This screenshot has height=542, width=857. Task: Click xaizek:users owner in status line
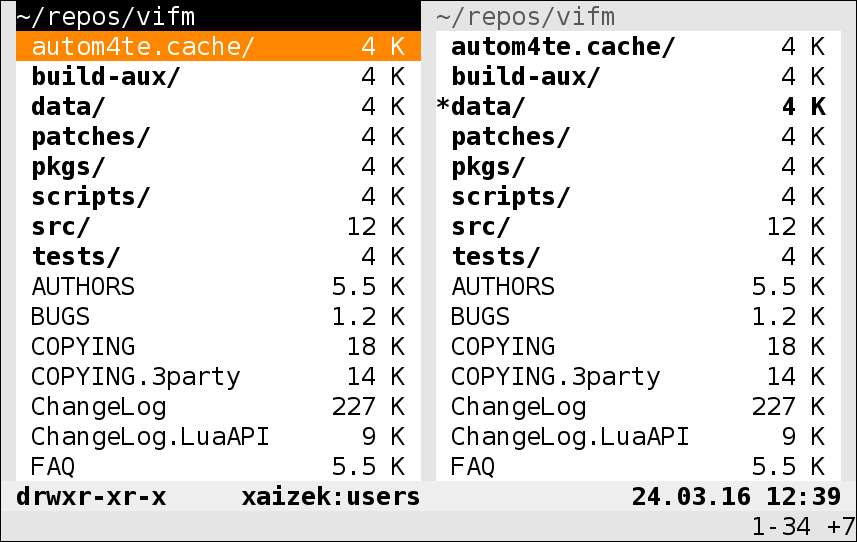pos(331,497)
